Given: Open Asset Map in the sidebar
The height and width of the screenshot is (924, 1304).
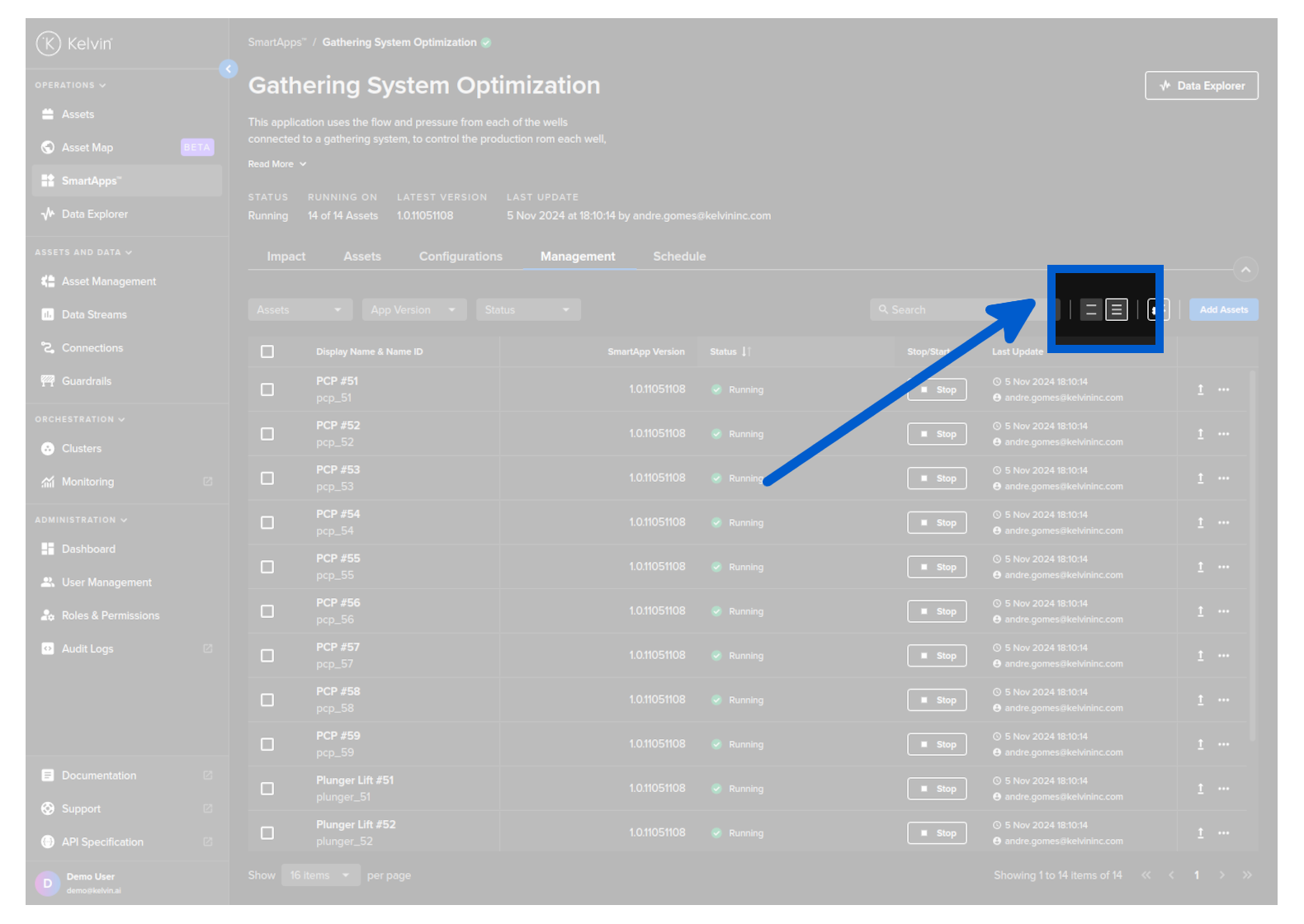Looking at the screenshot, I should point(87,148).
